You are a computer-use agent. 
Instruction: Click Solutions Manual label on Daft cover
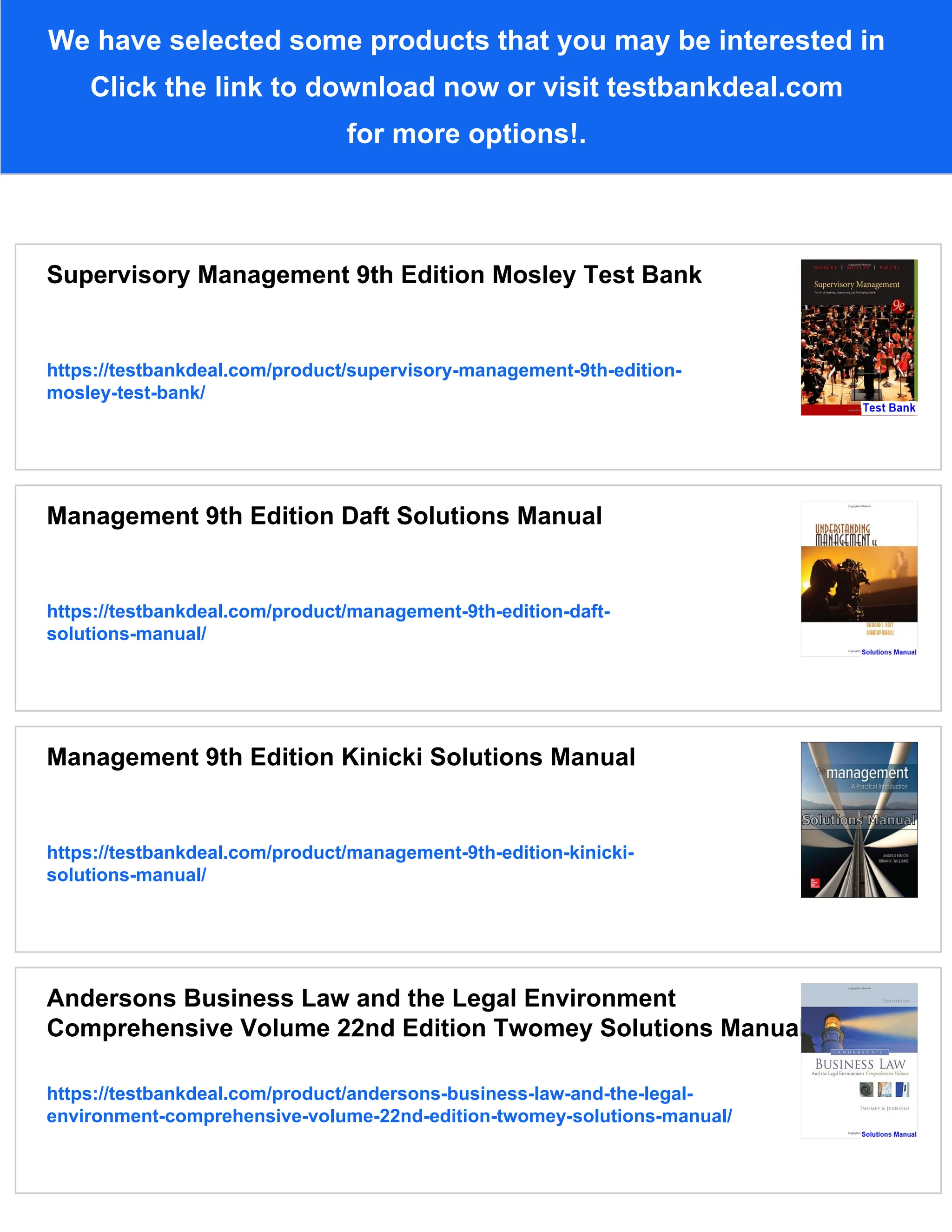point(888,652)
